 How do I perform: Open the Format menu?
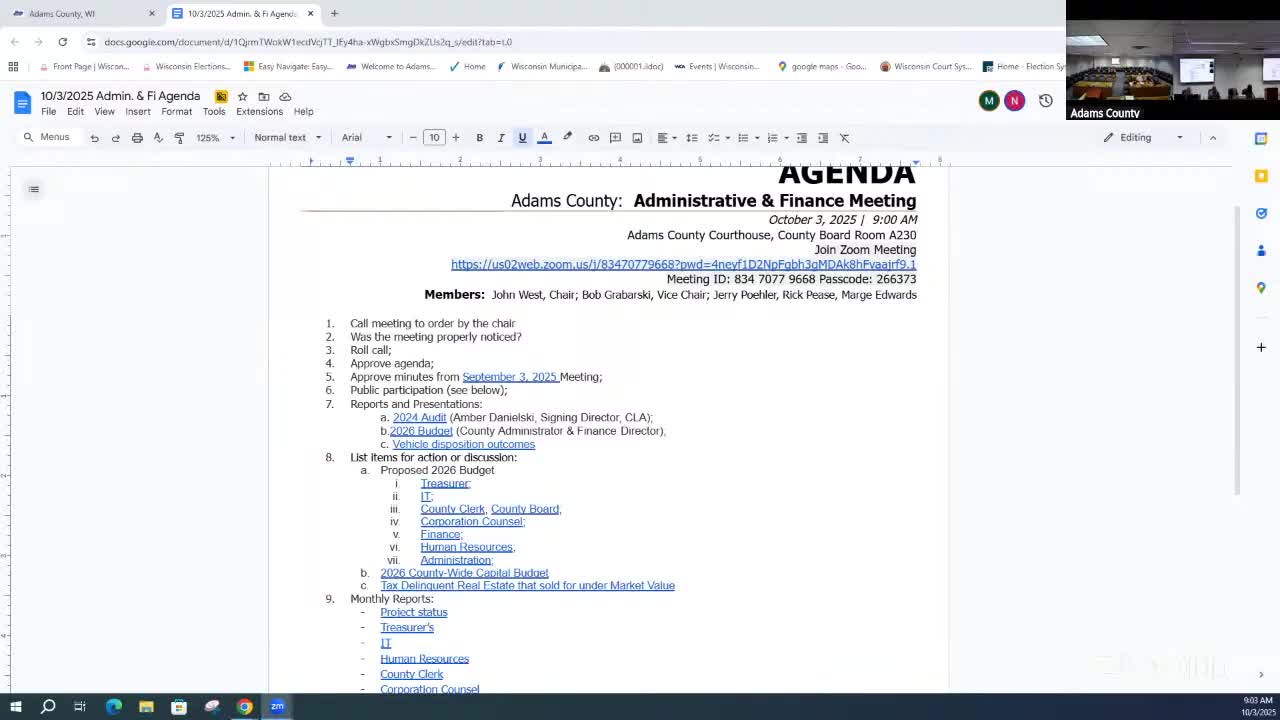point(176,112)
